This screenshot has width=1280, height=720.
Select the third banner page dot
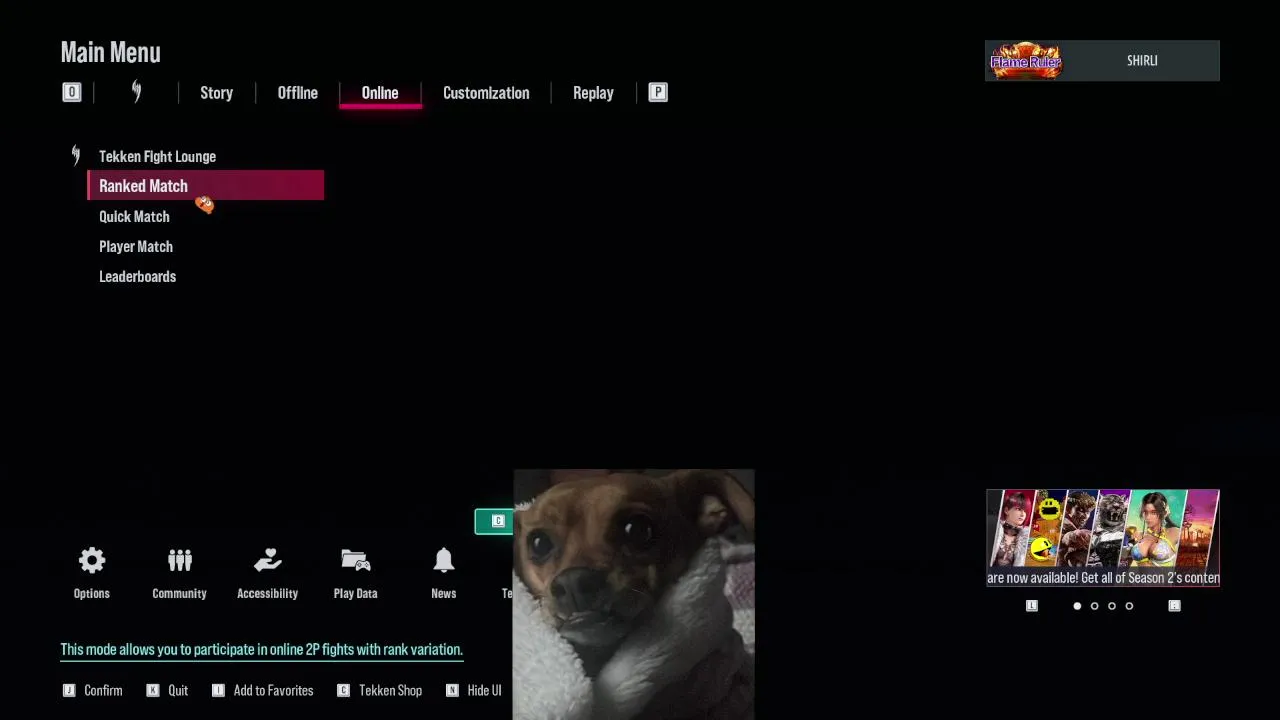coord(1111,605)
